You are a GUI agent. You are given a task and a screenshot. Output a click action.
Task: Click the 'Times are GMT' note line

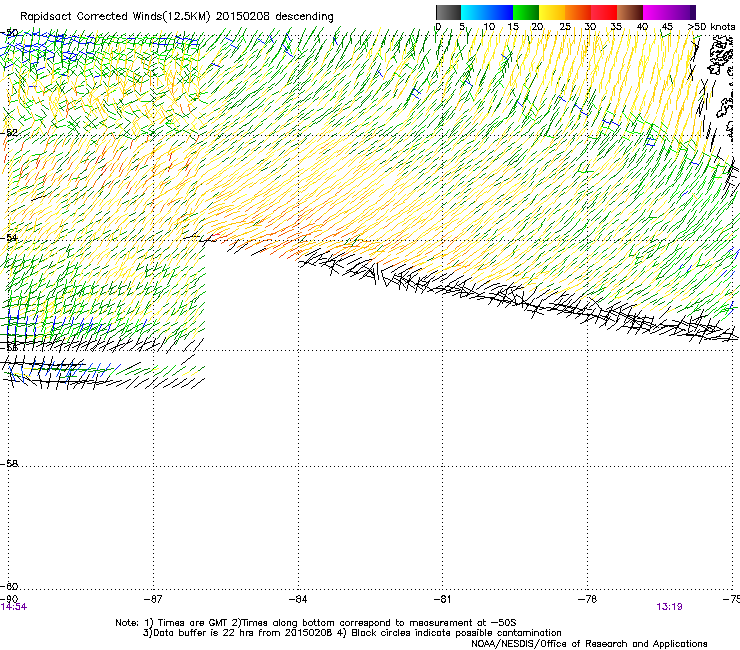pos(316,623)
